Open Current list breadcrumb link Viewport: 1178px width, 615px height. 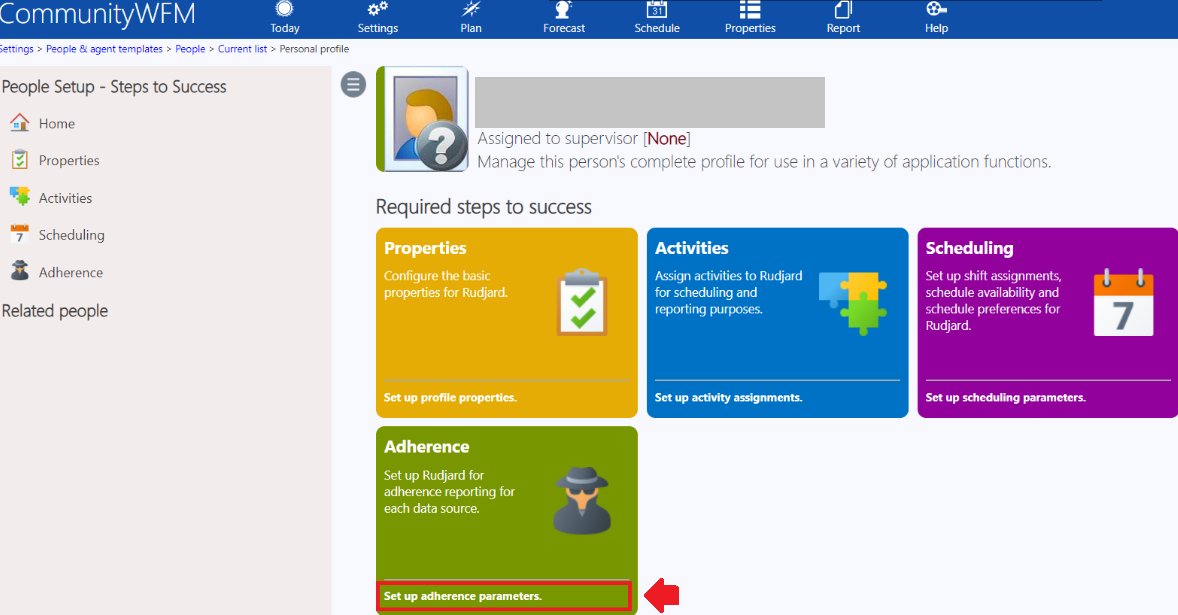click(243, 49)
